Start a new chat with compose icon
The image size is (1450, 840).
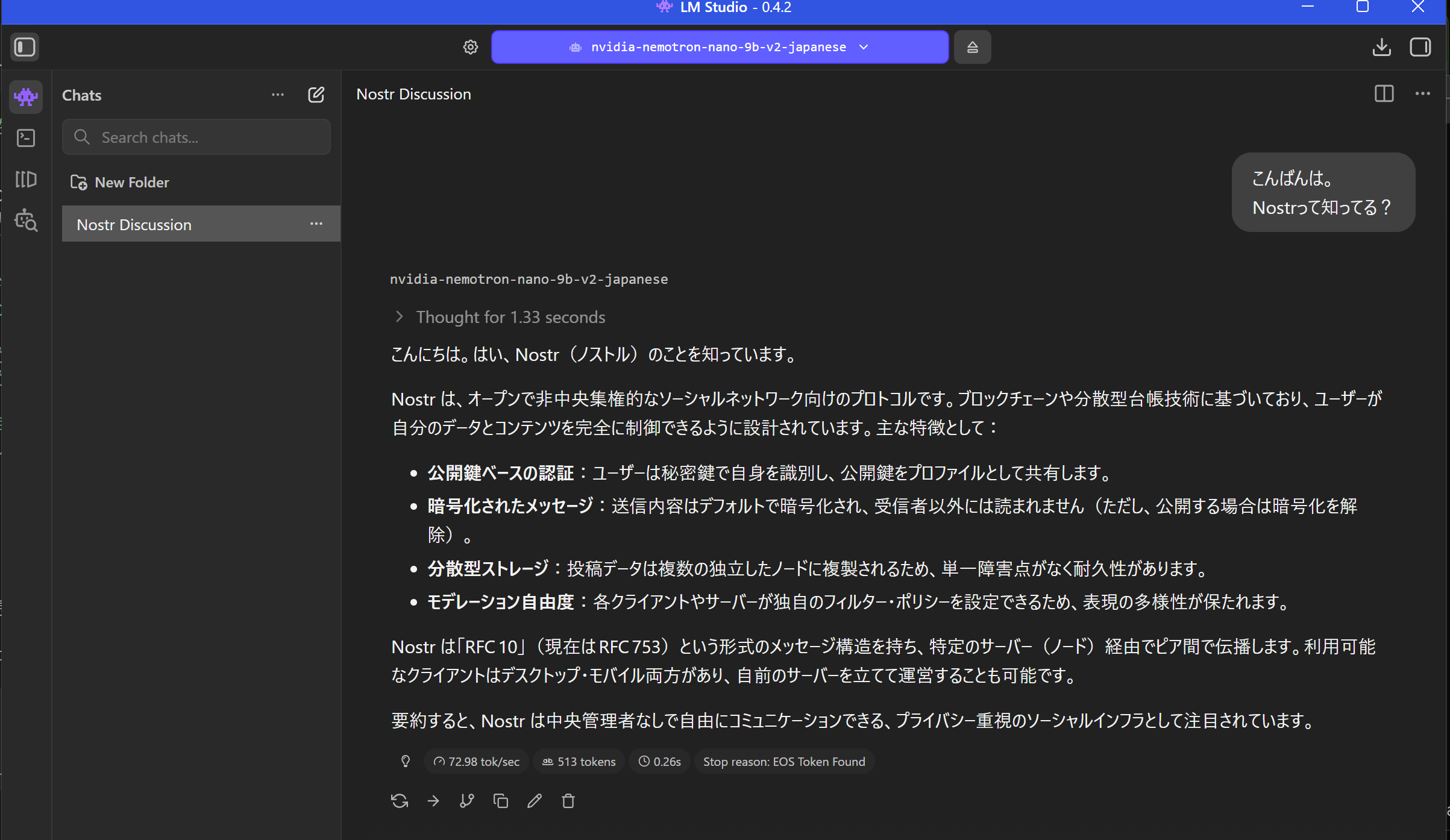coord(316,95)
